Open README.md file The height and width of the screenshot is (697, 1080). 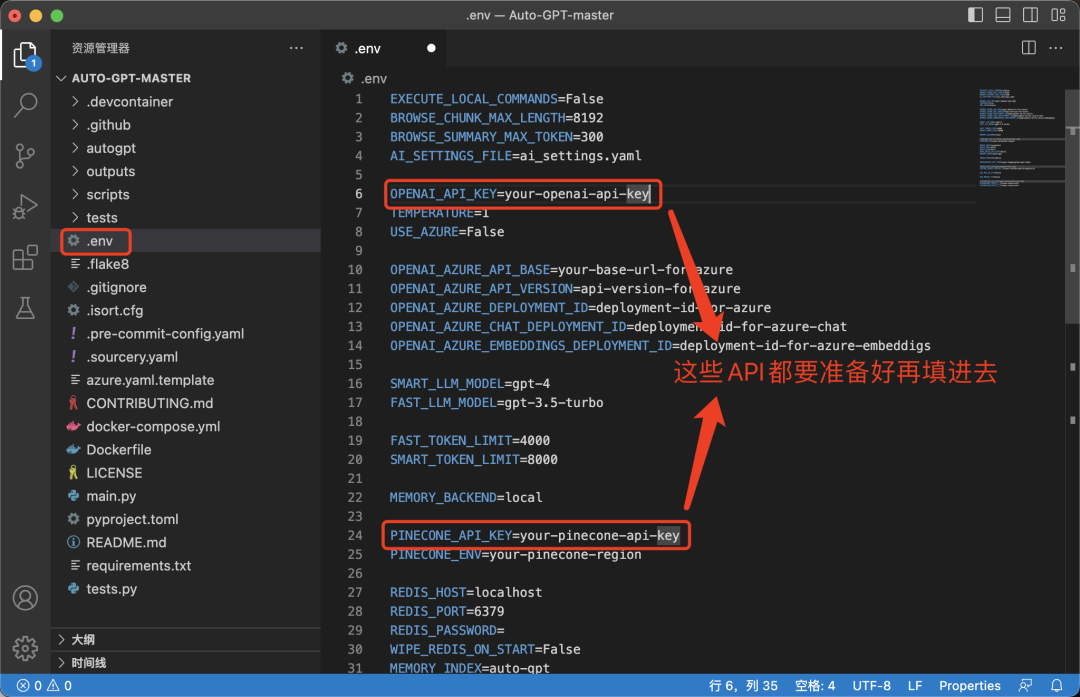[186, 542]
